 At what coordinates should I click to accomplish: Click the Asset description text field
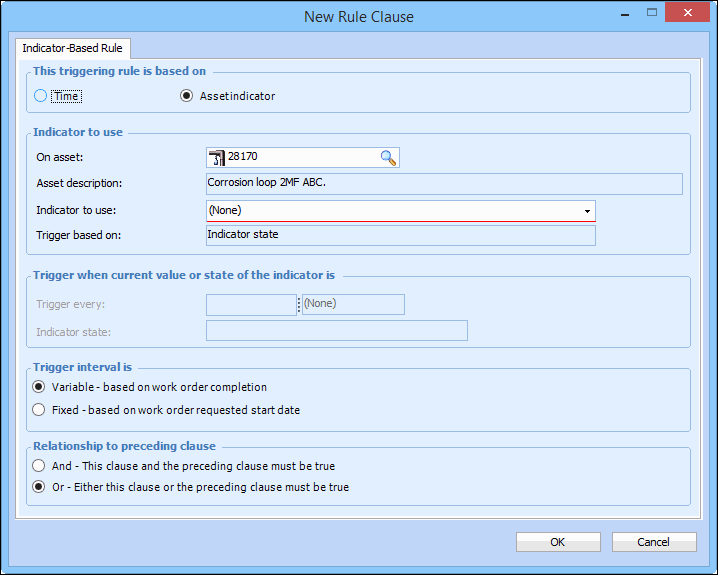coord(443,183)
